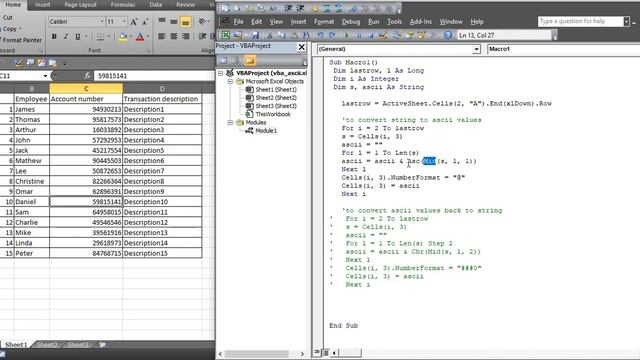
Task: Click the Insert Function fx icon
Action: tap(87, 76)
